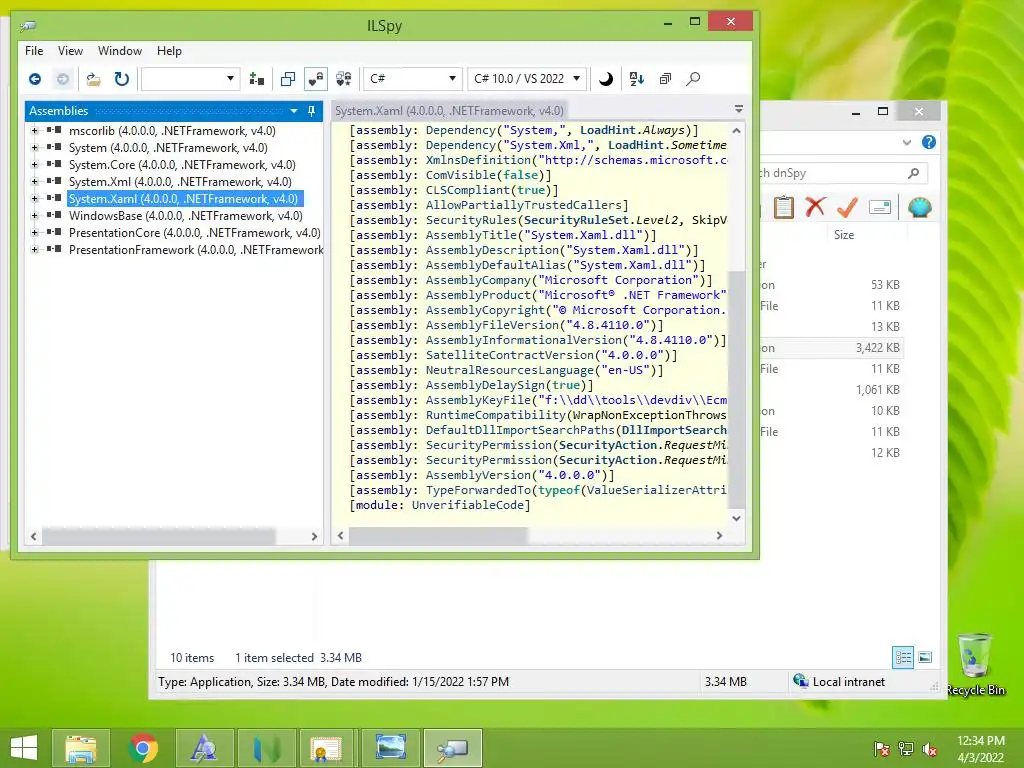Sort assembly list alphabetically
This screenshot has height=768, width=1024.
pyautogui.click(x=637, y=79)
